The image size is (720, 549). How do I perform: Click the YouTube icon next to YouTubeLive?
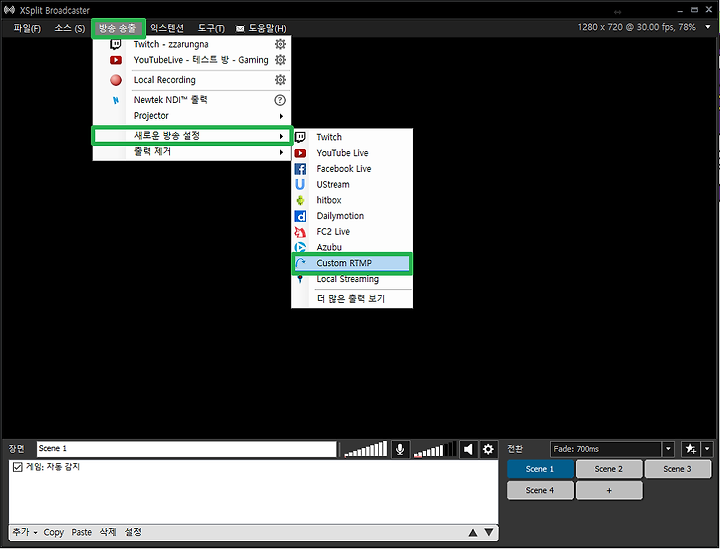[x=116, y=60]
